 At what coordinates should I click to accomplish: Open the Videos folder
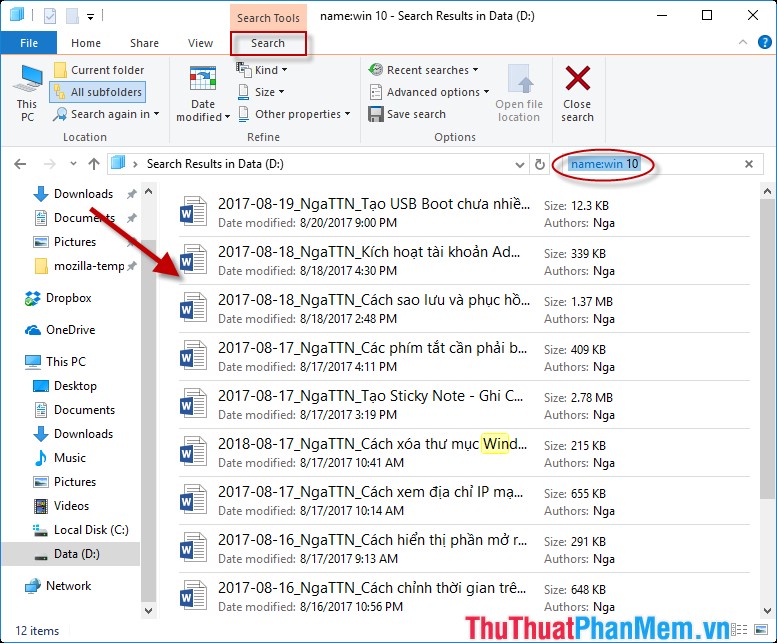pyautogui.click(x=71, y=506)
